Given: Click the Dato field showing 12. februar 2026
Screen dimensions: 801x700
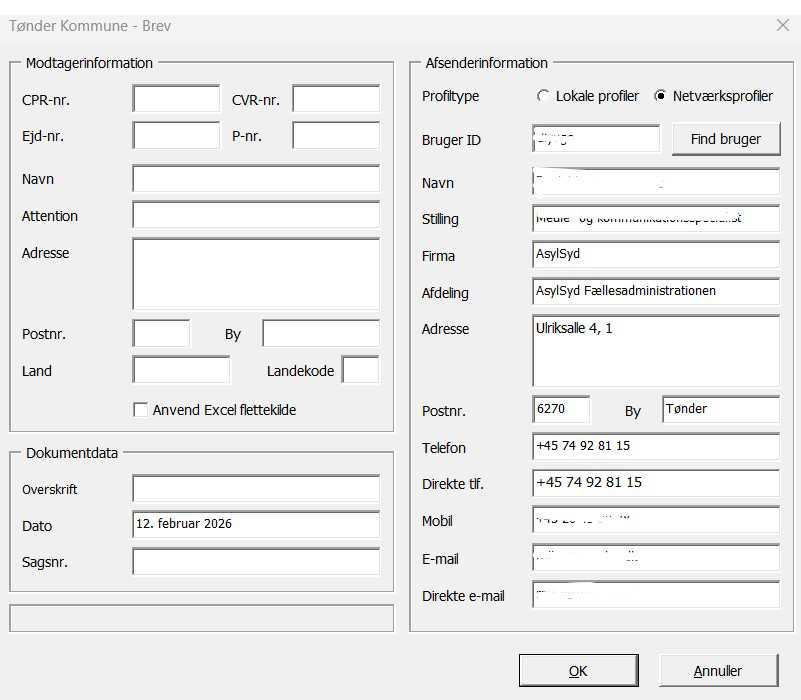Looking at the screenshot, I should [x=256, y=525].
